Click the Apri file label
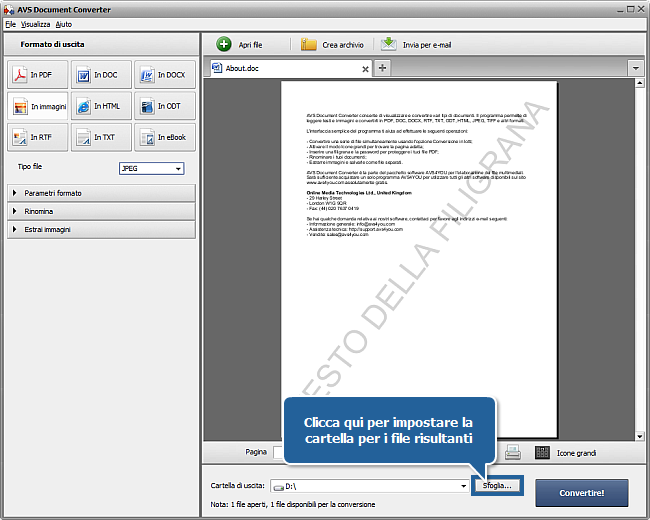Screen dimensions: 650x520 [250, 45]
